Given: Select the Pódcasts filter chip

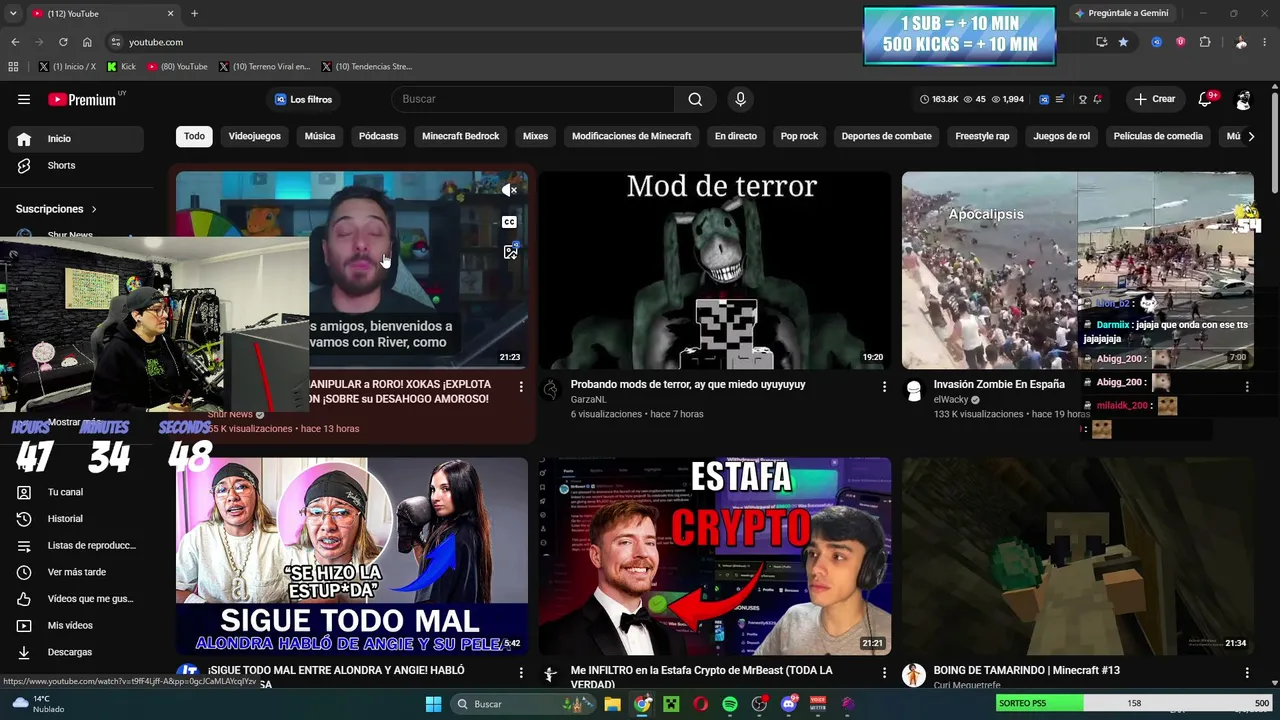Looking at the screenshot, I should (379, 136).
